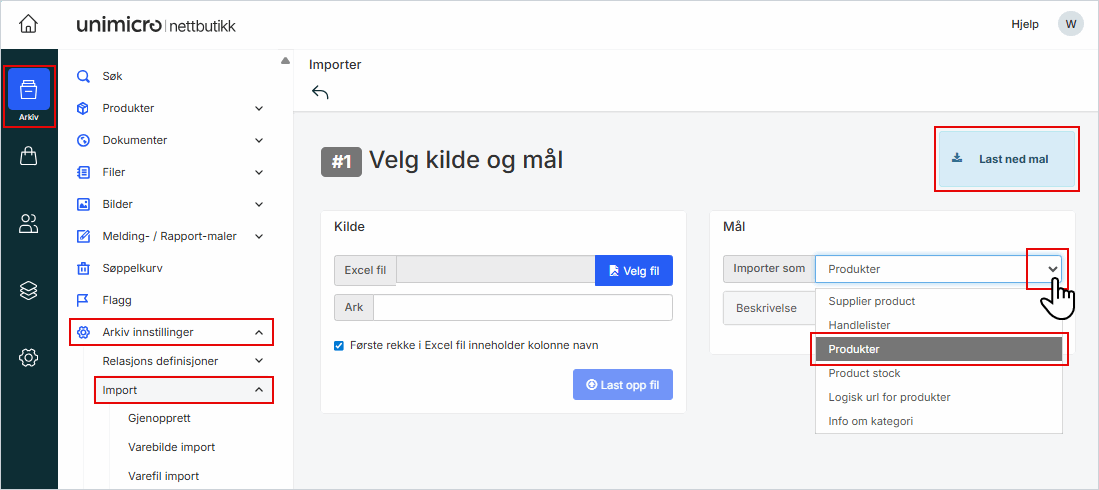This screenshot has width=1099, height=490.
Task: Choose Handlelister in the dropdown list
Action: (x=859, y=325)
